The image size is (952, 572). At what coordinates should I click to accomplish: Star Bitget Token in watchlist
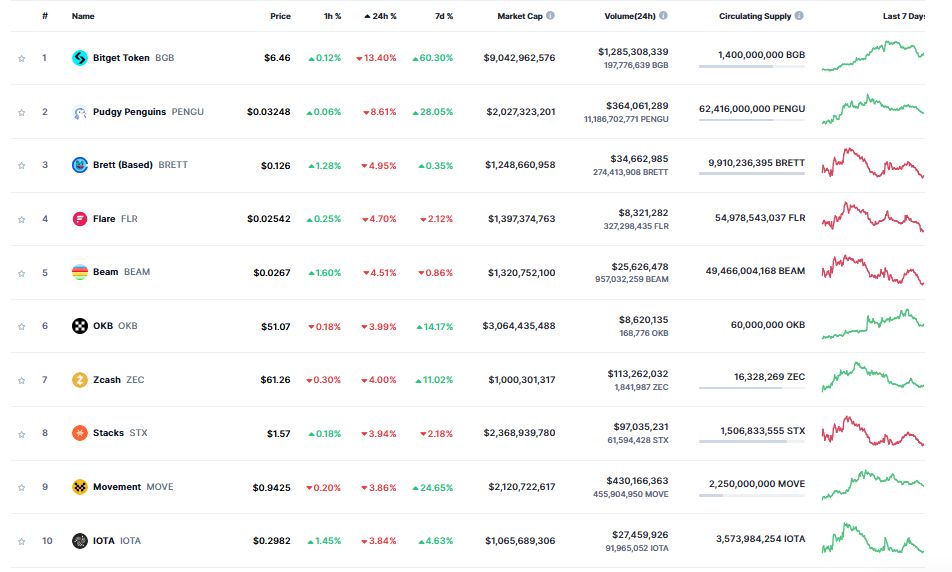(x=21, y=59)
